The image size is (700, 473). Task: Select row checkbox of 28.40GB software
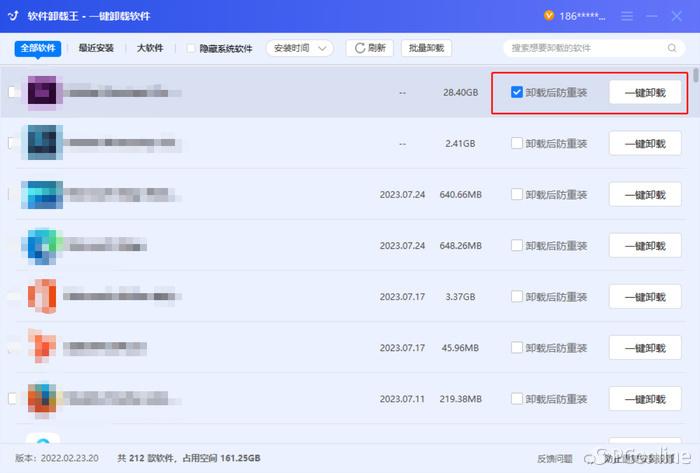pos(14,92)
